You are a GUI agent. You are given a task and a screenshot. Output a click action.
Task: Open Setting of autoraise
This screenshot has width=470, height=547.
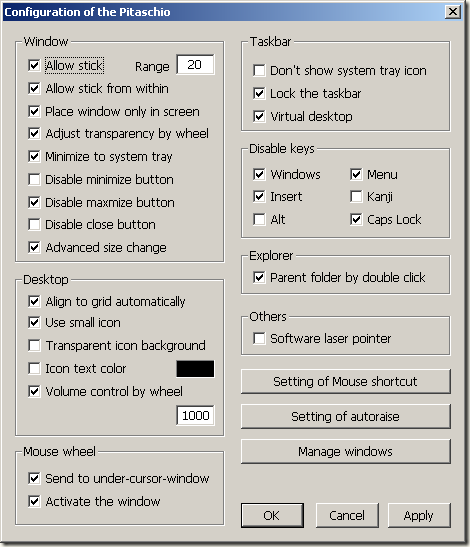(x=345, y=417)
